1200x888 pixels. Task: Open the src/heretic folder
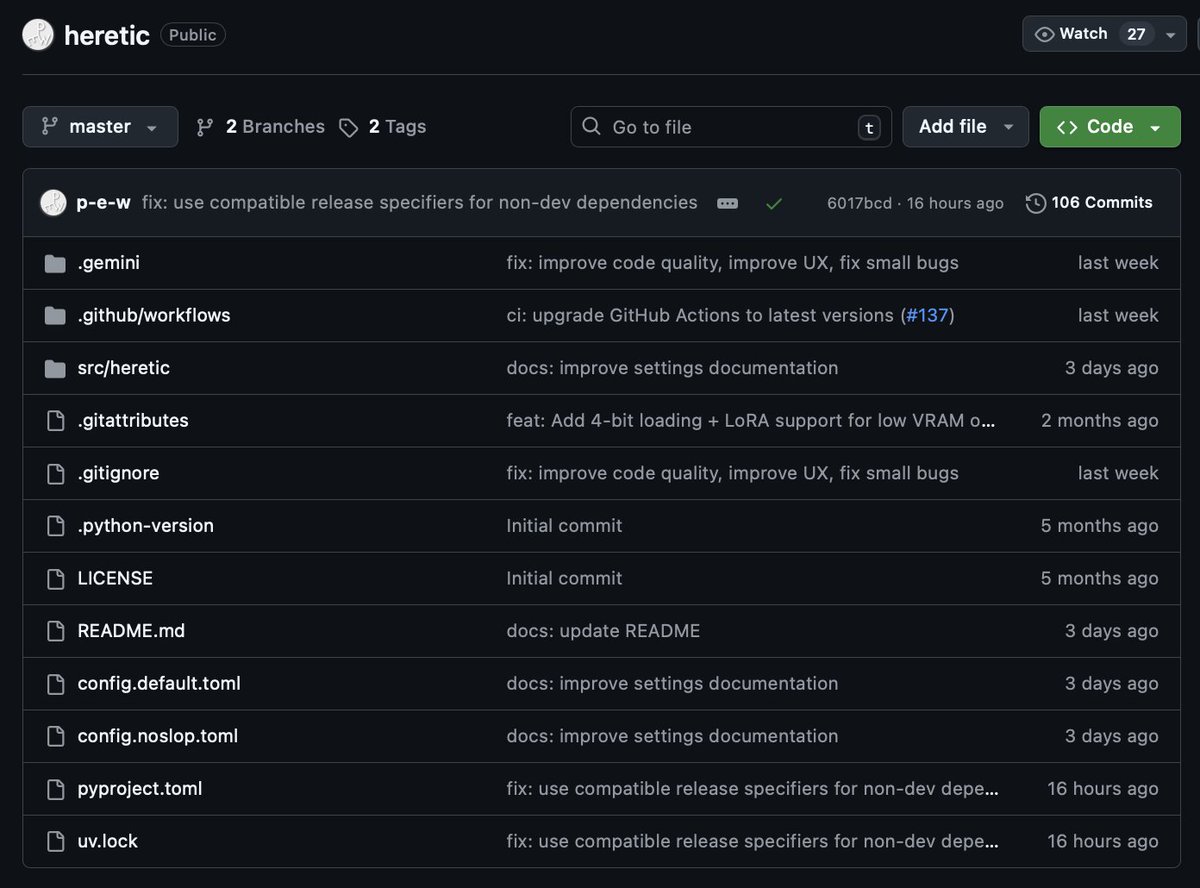[124, 368]
